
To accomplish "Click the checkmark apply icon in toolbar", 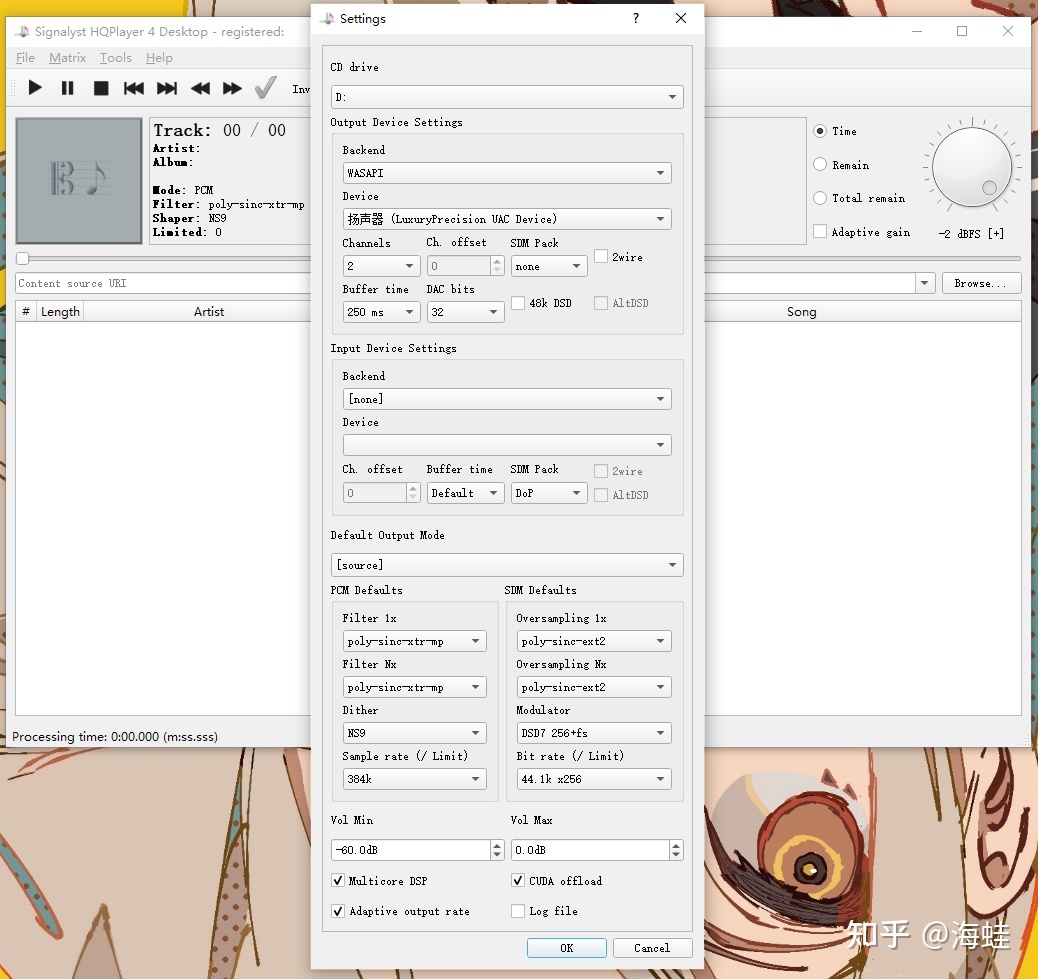I will (x=265, y=88).
